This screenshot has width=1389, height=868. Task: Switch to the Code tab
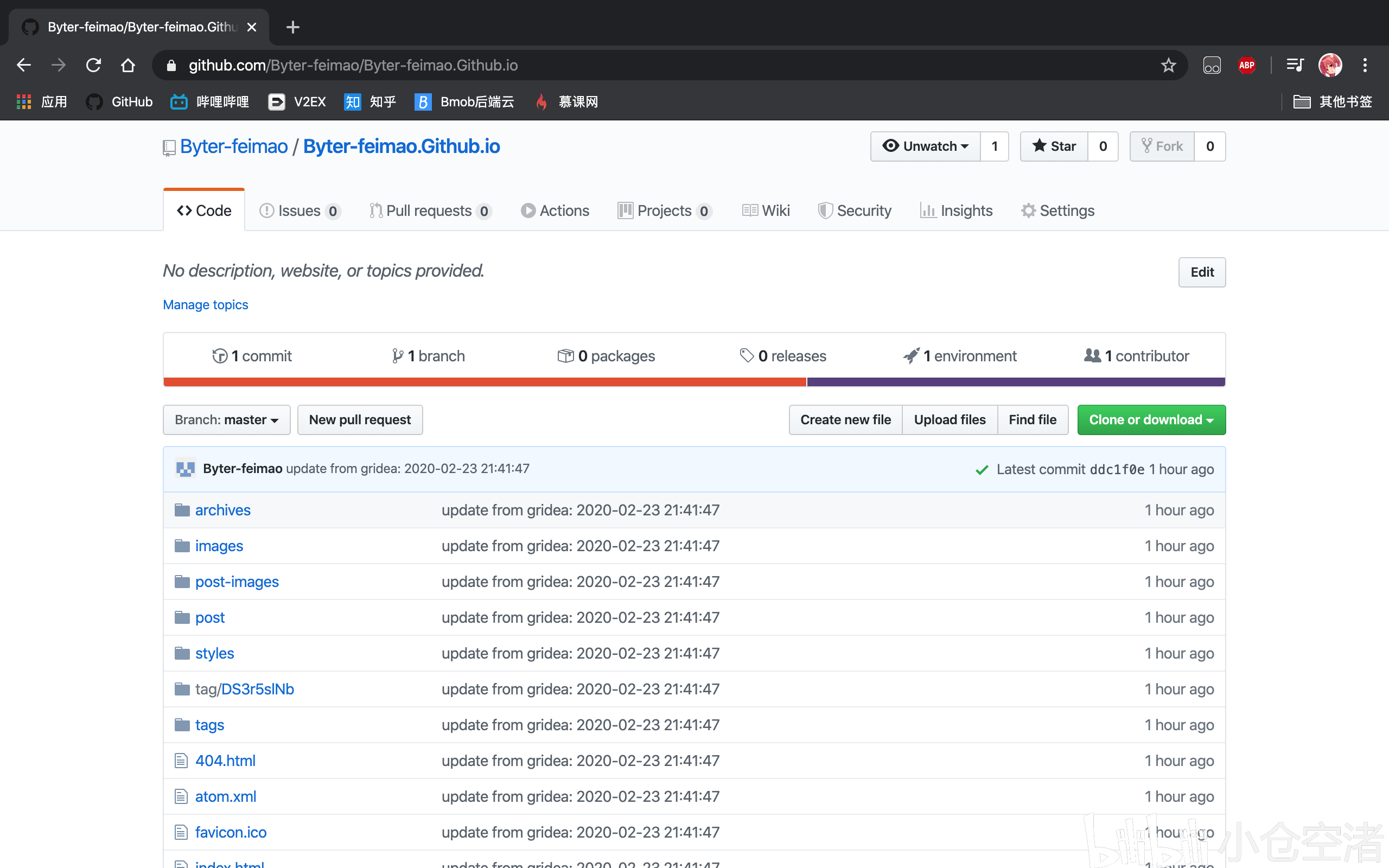coord(205,210)
